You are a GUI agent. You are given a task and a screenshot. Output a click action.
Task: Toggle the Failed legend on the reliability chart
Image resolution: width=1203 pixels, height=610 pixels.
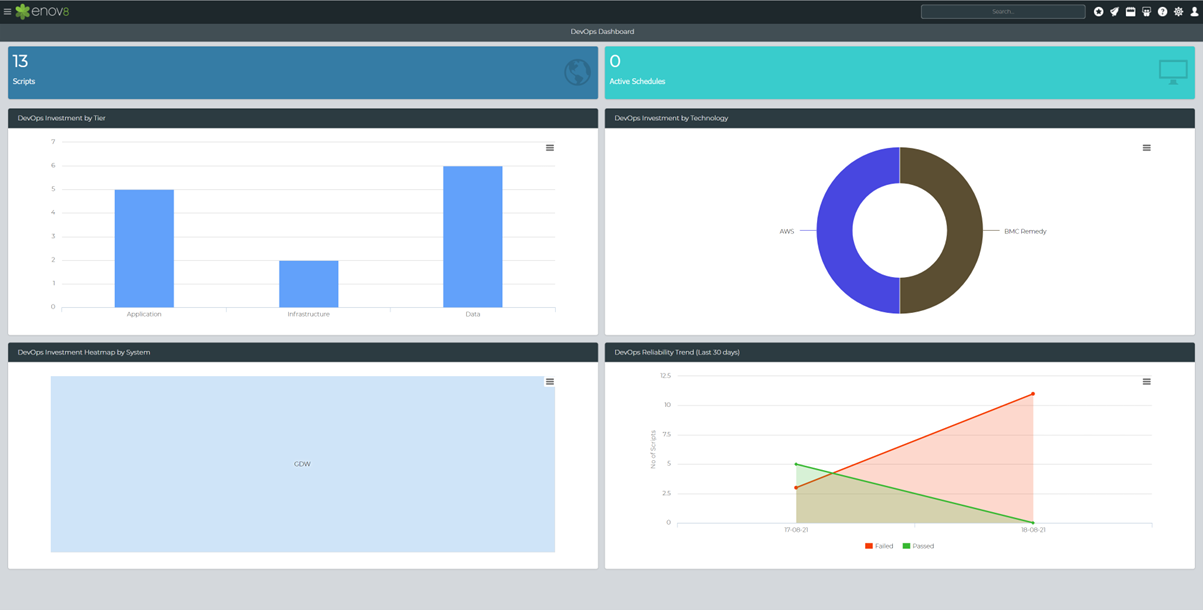879,545
